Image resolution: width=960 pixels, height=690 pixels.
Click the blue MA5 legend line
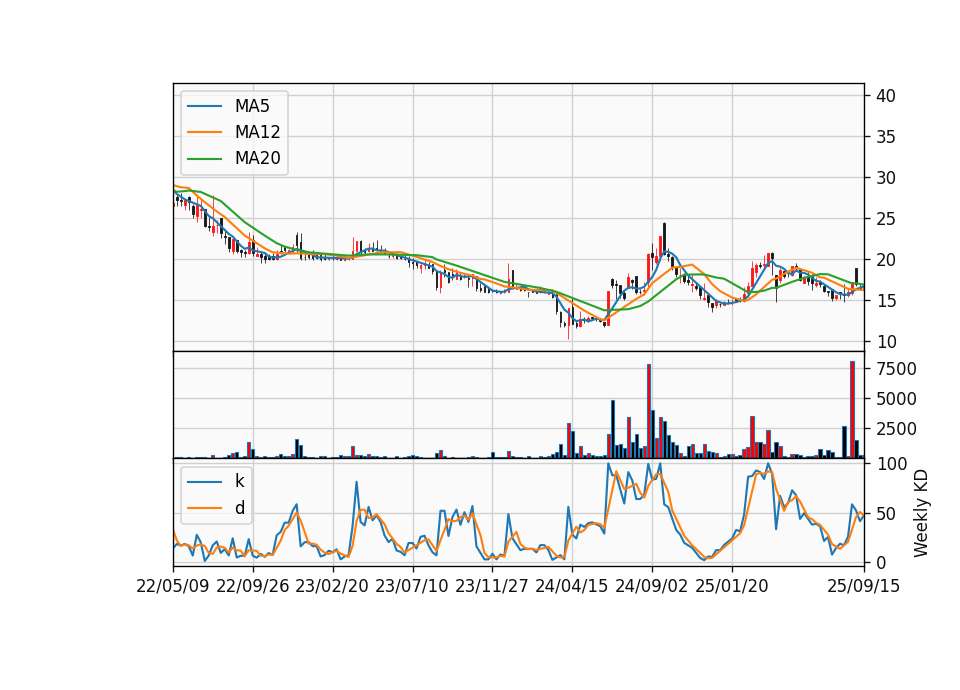point(204,107)
